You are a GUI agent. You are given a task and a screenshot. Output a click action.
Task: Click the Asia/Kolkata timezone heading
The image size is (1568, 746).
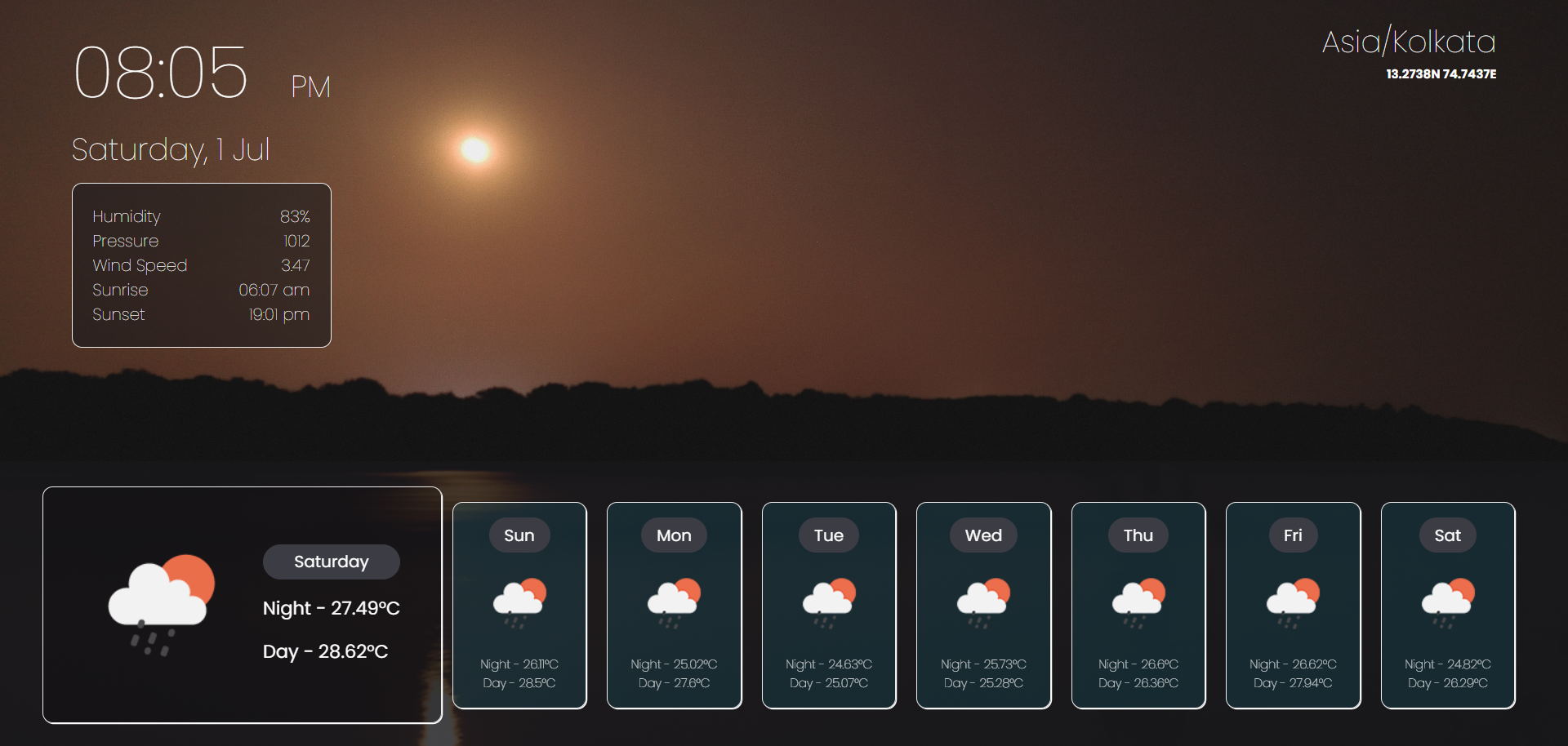pyautogui.click(x=1409, y=42)
